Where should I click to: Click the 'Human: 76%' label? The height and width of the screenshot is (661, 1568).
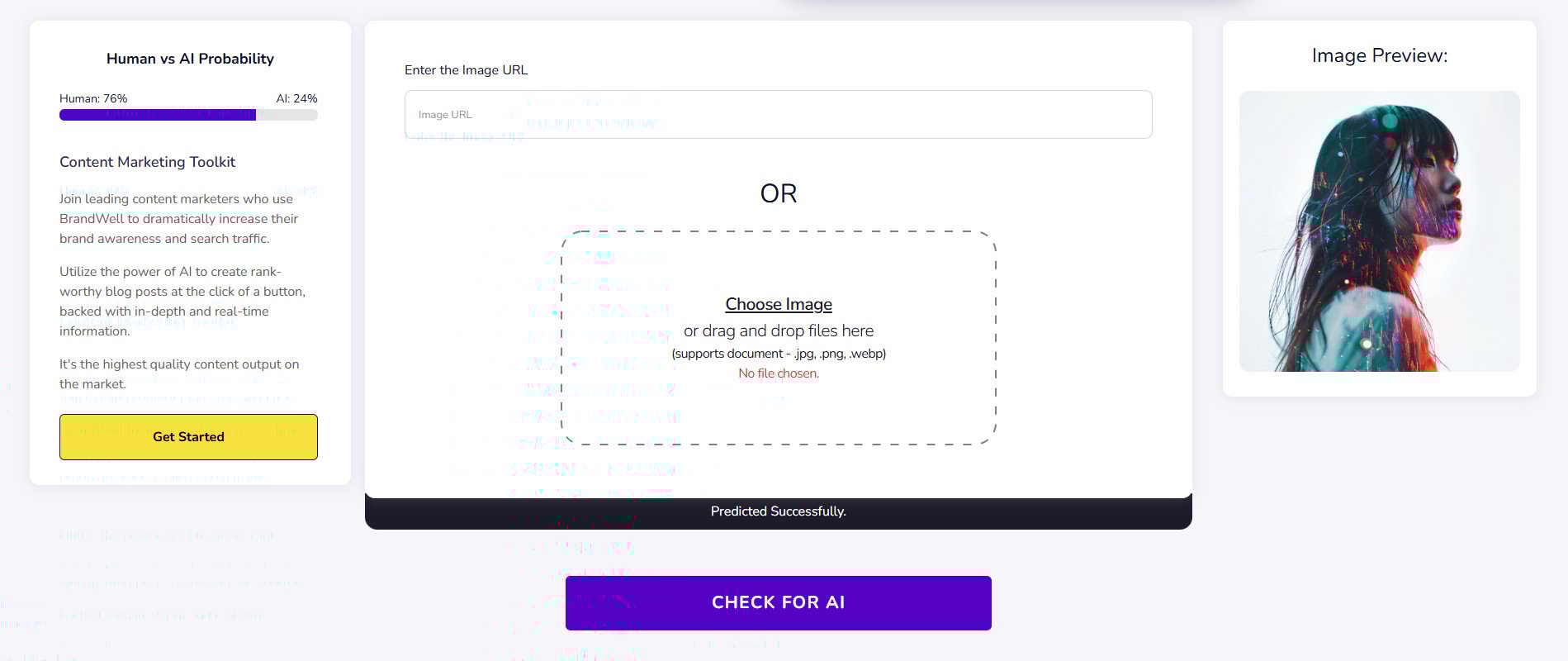pyautogui.click(x=93, y=98)
